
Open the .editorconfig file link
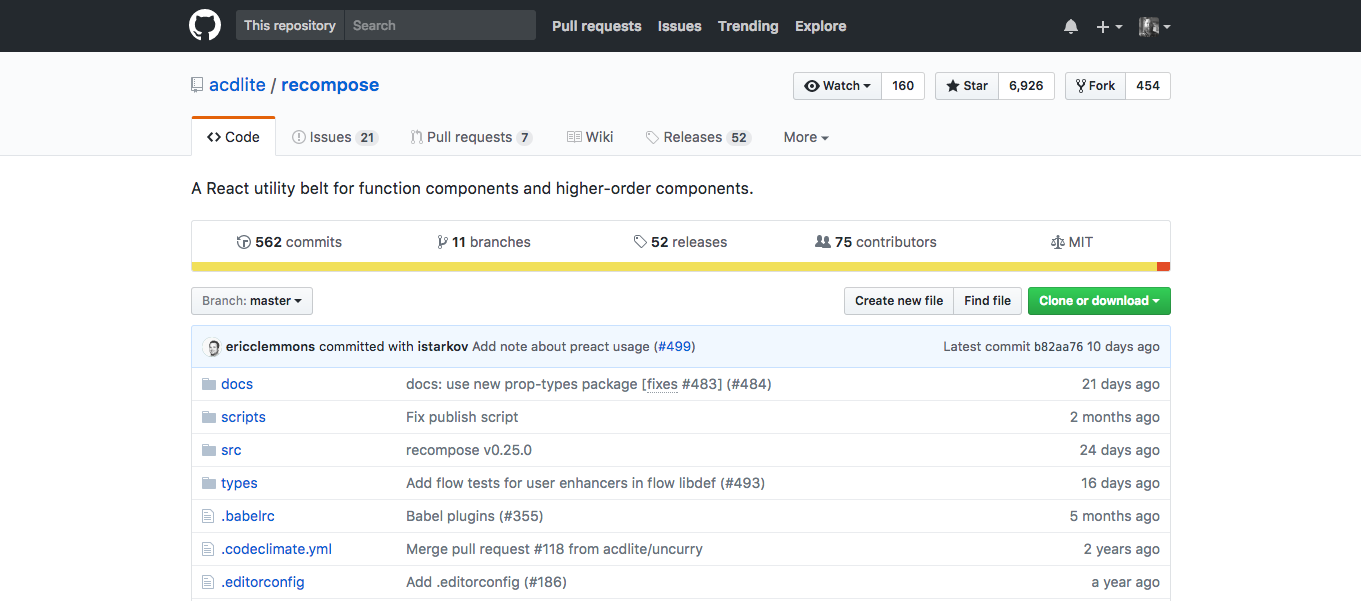coord(263,582)
